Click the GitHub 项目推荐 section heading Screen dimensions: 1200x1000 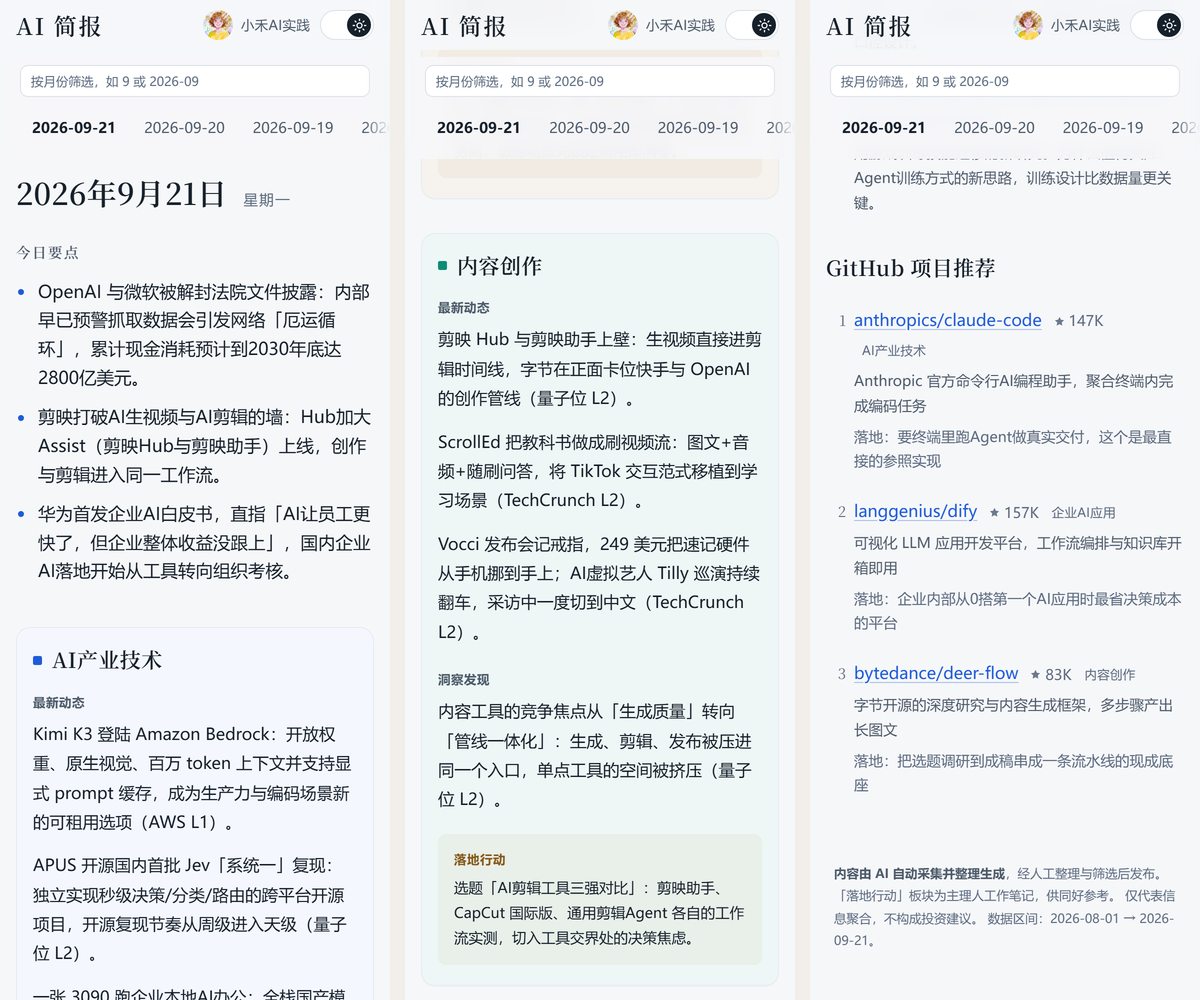point(911,268)
